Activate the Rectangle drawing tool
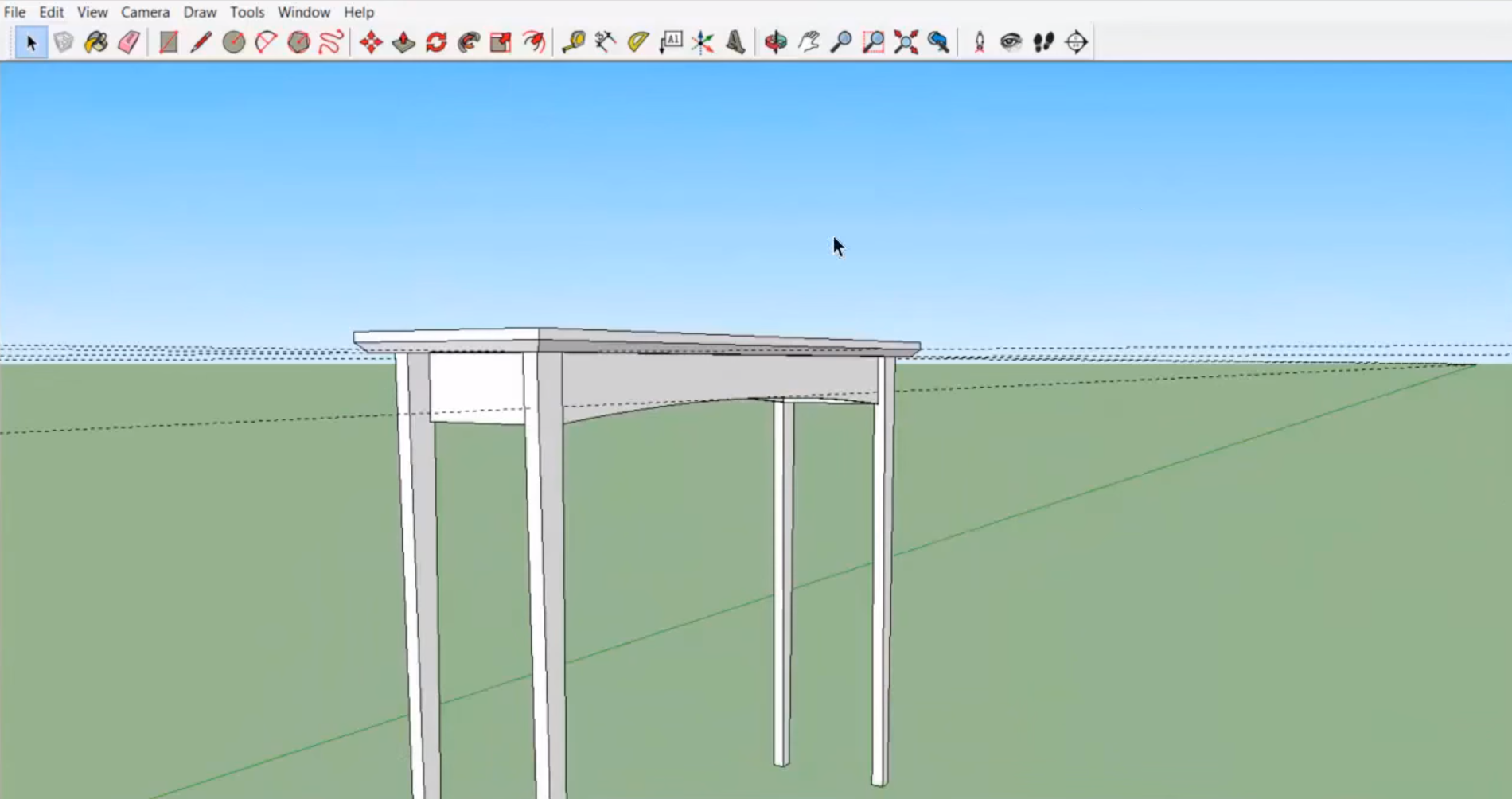Image resolution: width=1512 pixels, height=799 pixels. point(168,42)
